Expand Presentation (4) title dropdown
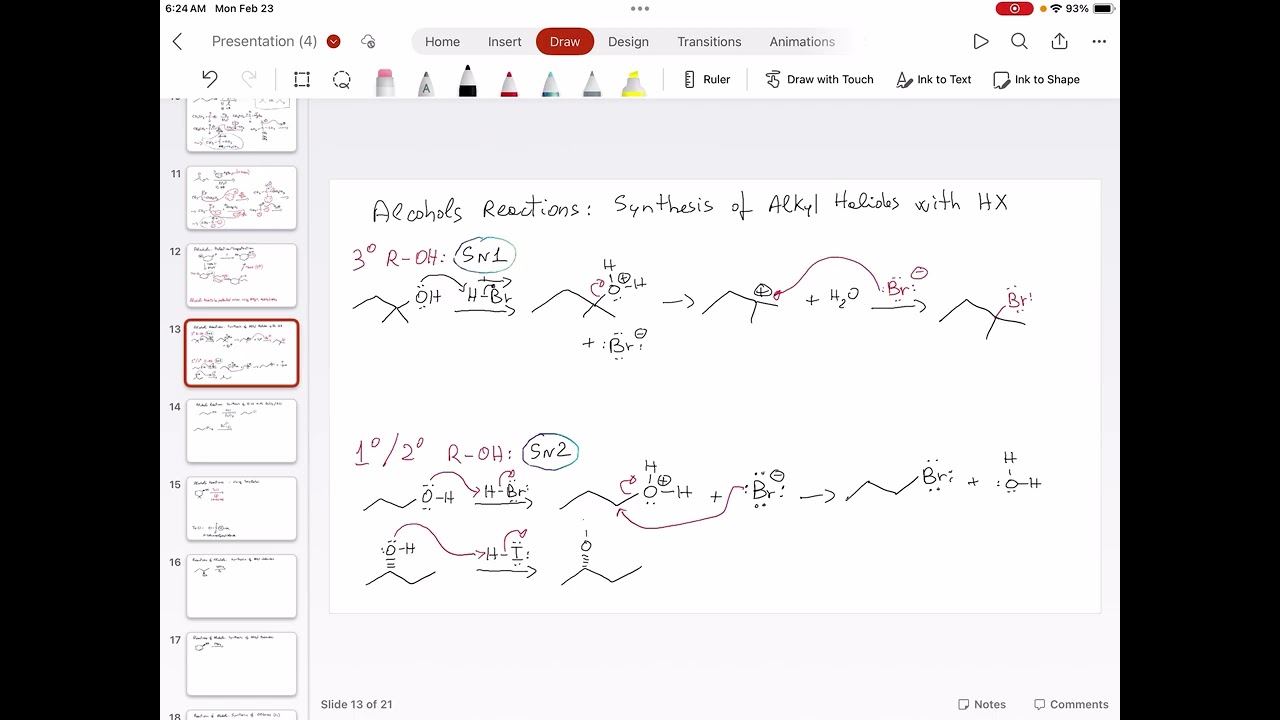The image size is (1280, 720). 333,41
